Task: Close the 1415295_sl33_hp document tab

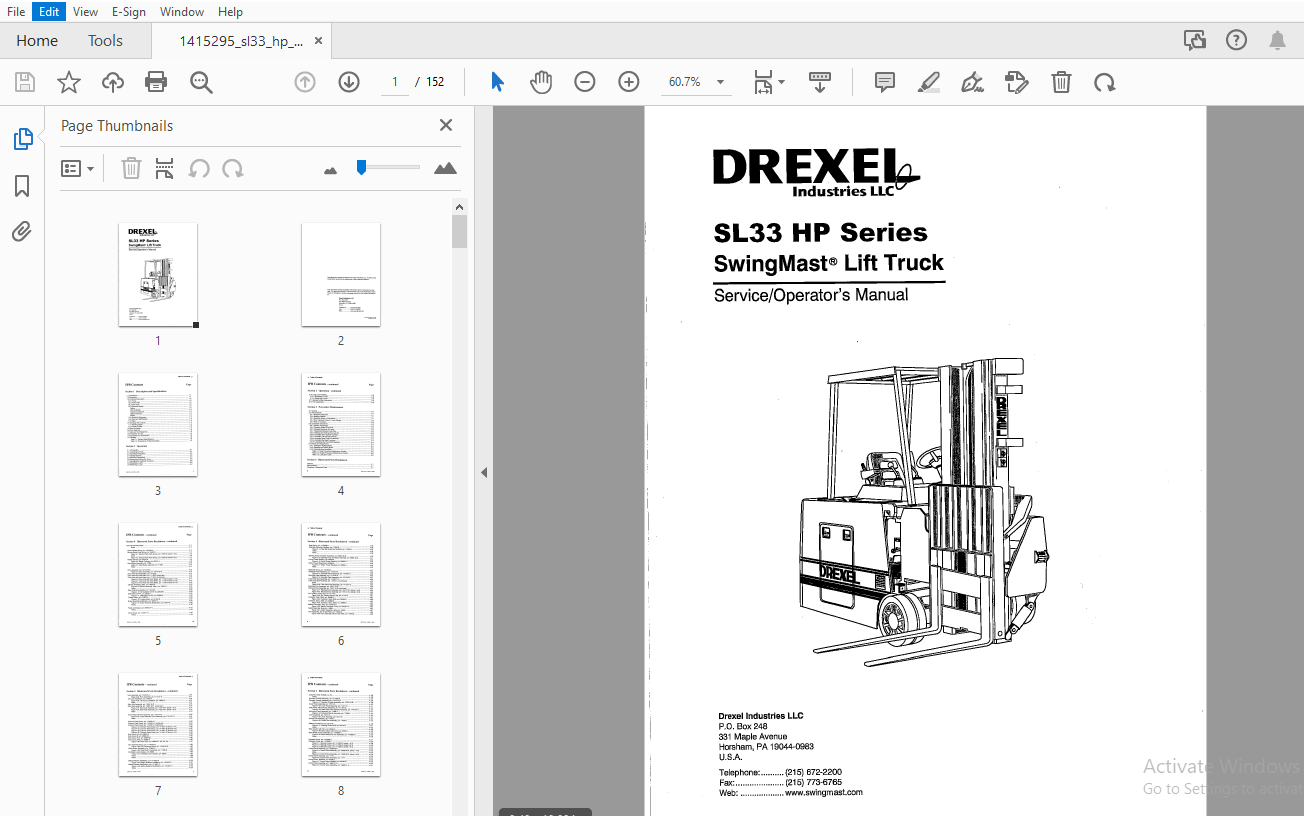Action: [318, 41]
